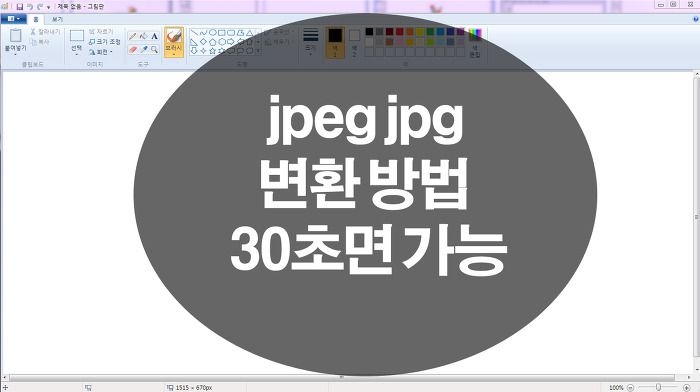Select the Curve shape
The width and height of the screenshot is (700, 392).
[x=204, y=33]
